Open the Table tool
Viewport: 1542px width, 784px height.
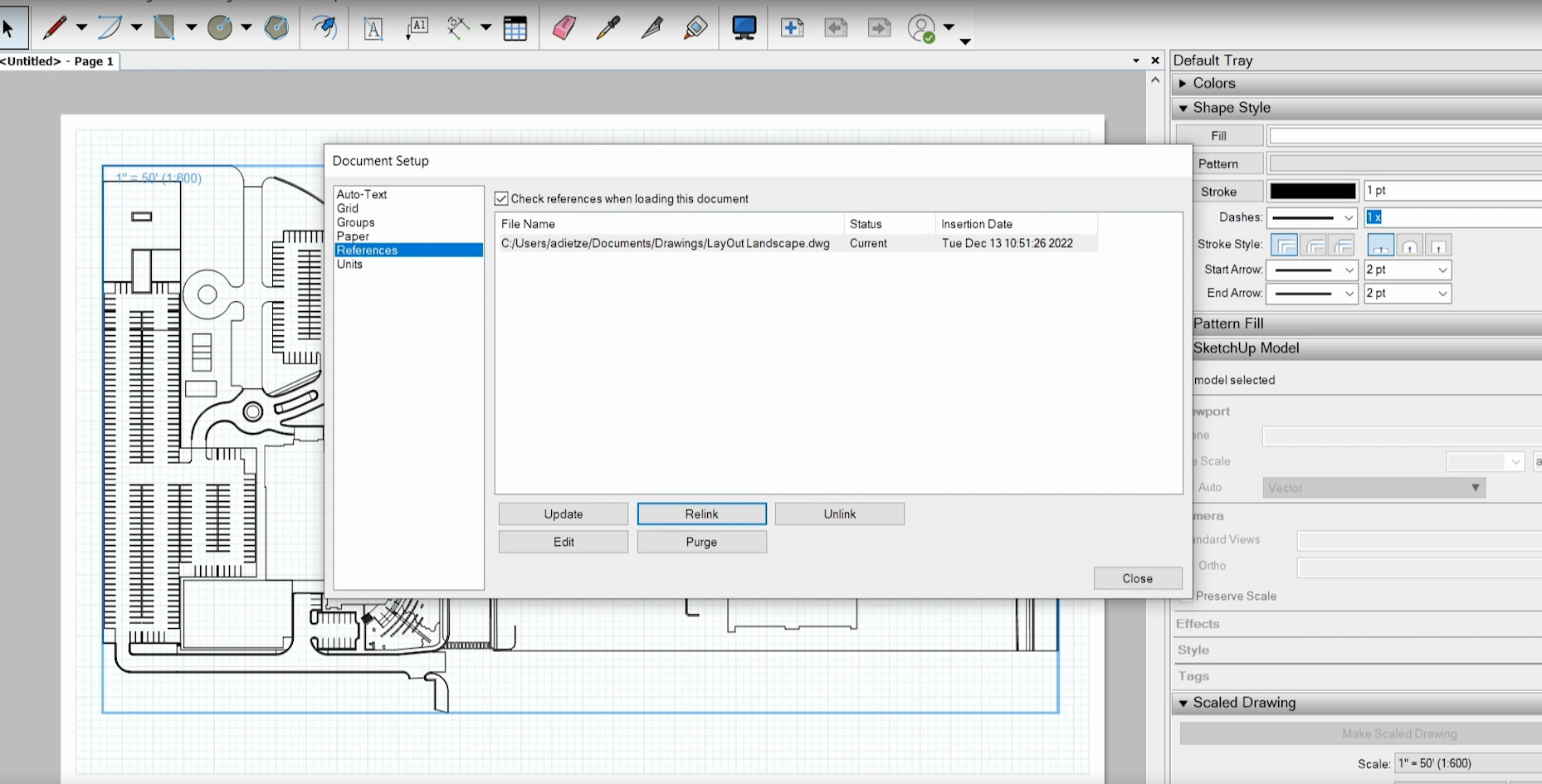[515, 27]
